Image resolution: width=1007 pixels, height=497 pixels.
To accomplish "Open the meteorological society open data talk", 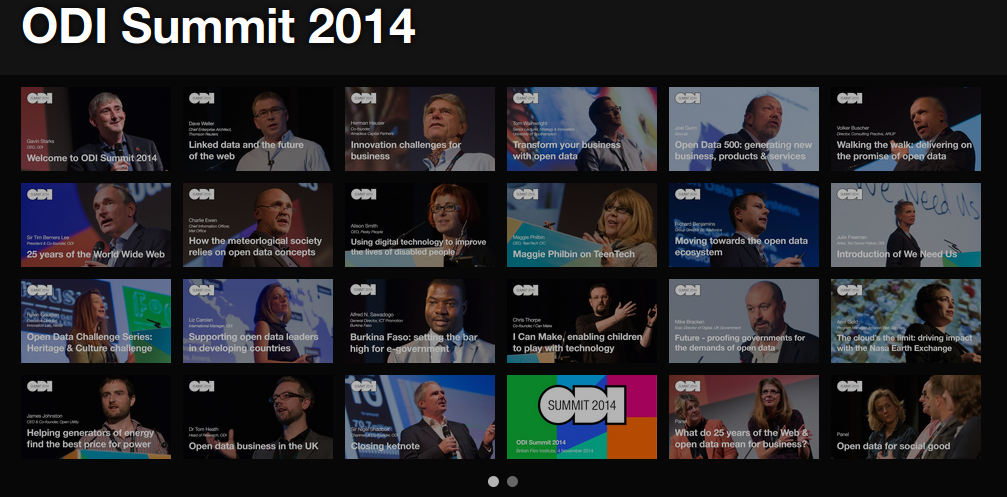I will click(258, 225).
